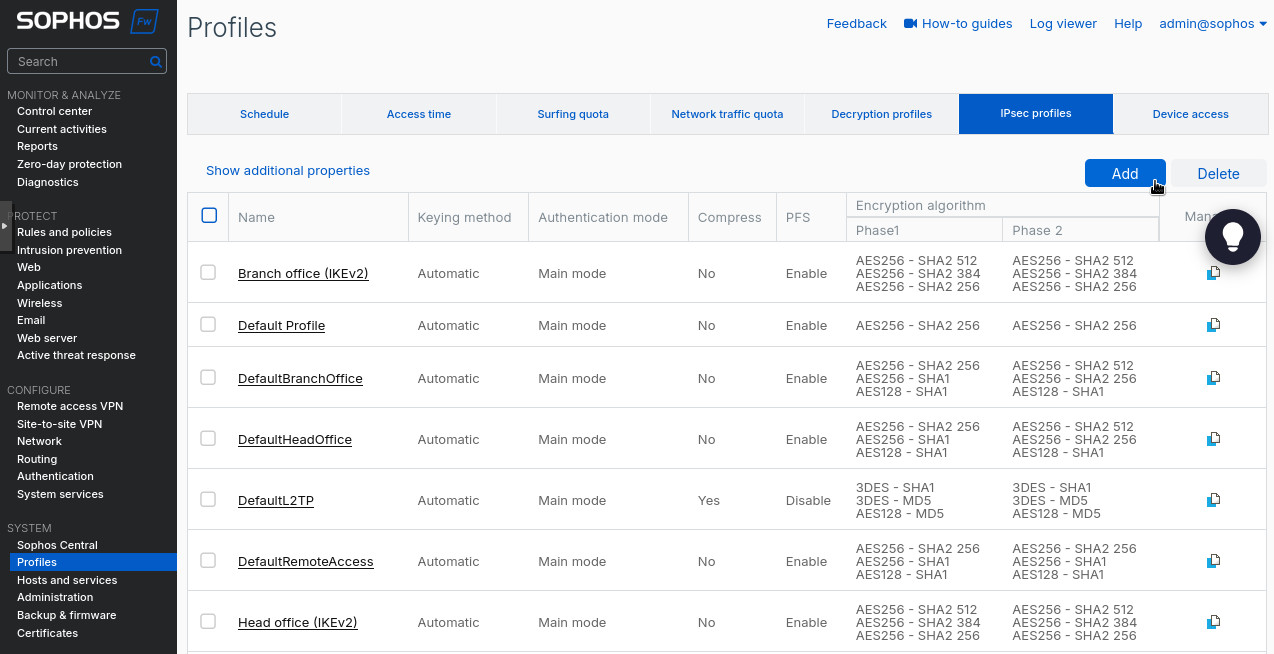Open How-to guides video icon link
This screenshot has height=654, width=1274.
pos(910,24)
